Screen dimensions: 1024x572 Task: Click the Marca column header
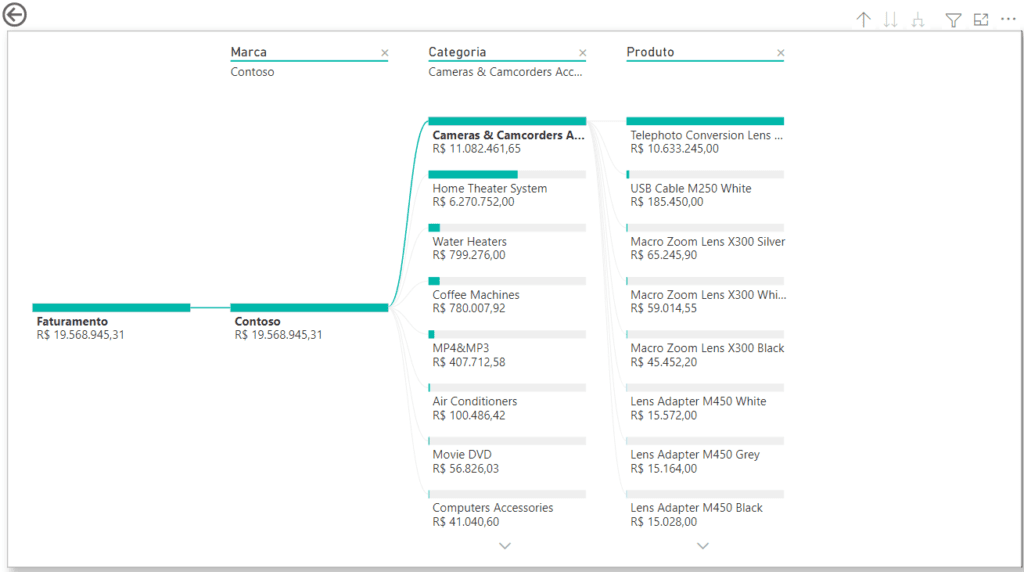pos(248,52)
